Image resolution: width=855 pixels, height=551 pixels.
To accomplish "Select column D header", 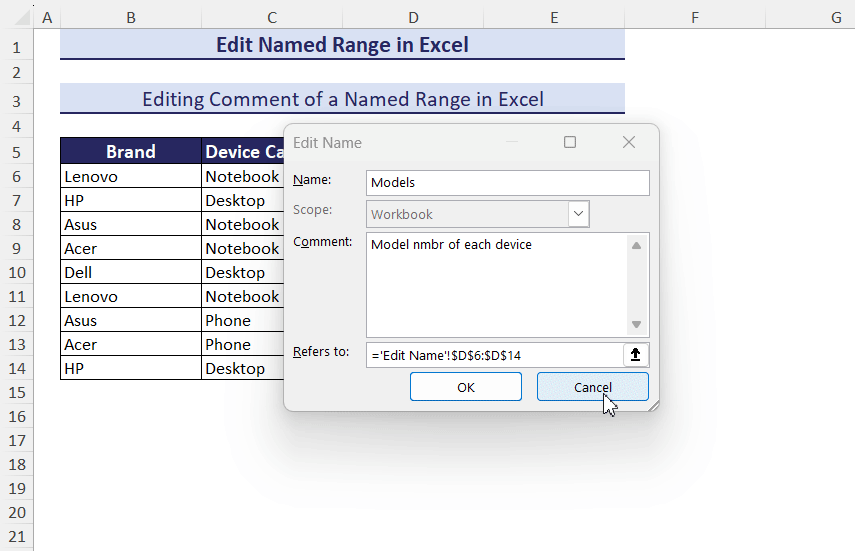I will click(413, 17).
